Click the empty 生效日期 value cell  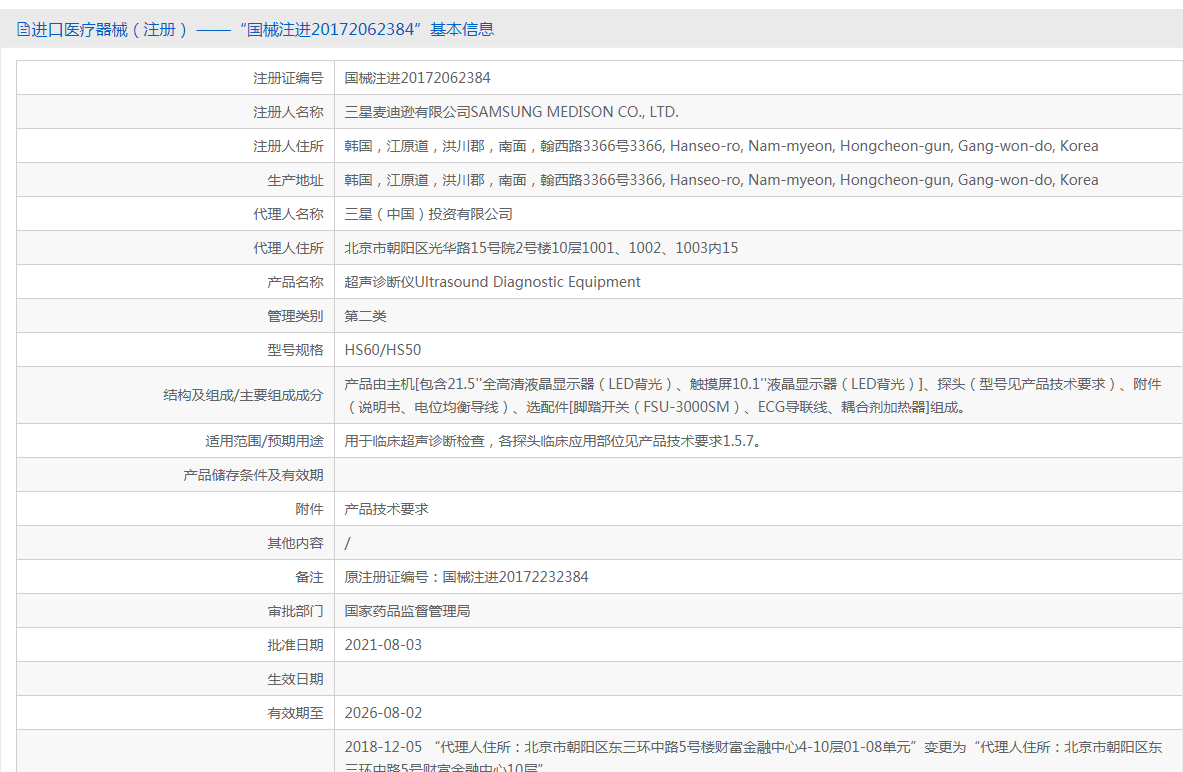(x=757, y=679)
